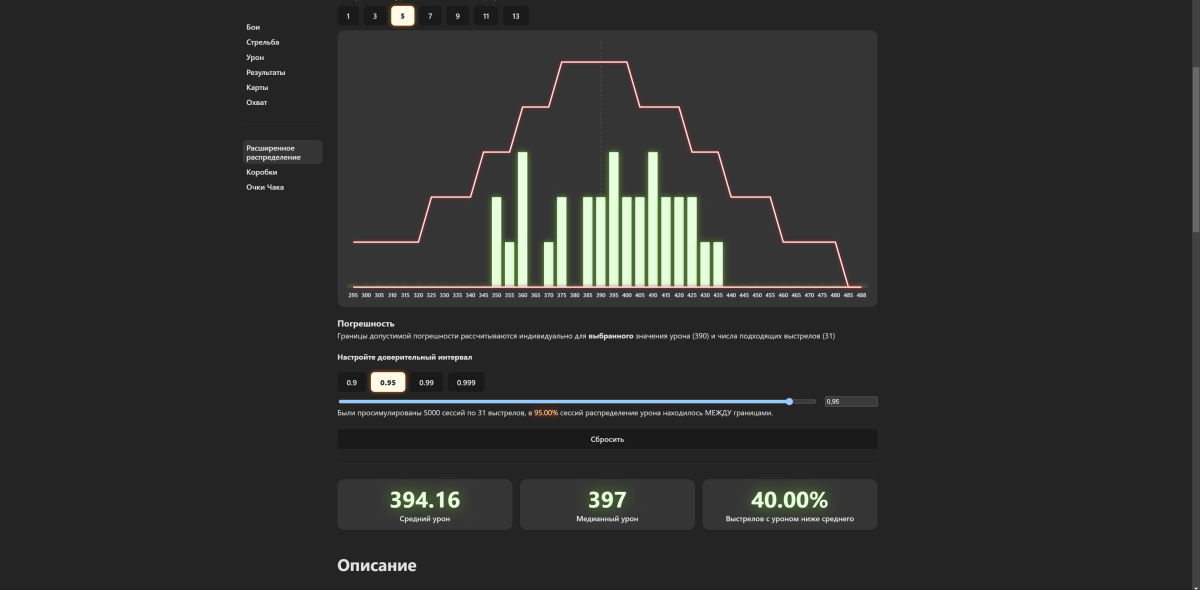Set confidence interval to 0.99
Image resolution: width=1200 pixels, height=590 pixels.
click(426, 382)
